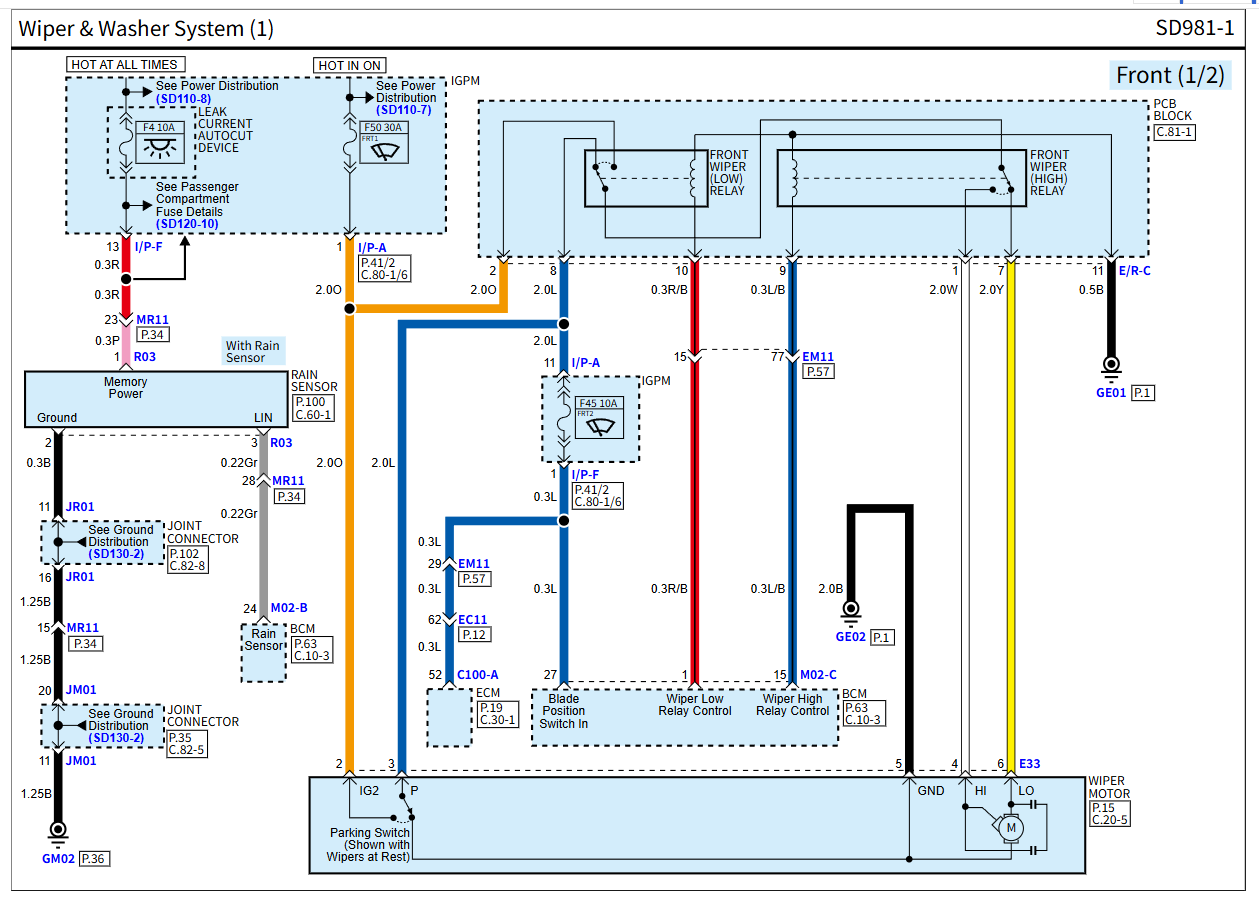This screenshot has width=1259, height=904.
Task: Select the C.20-5 wiper motor connector reference
Action: (x=1111, y=820)
